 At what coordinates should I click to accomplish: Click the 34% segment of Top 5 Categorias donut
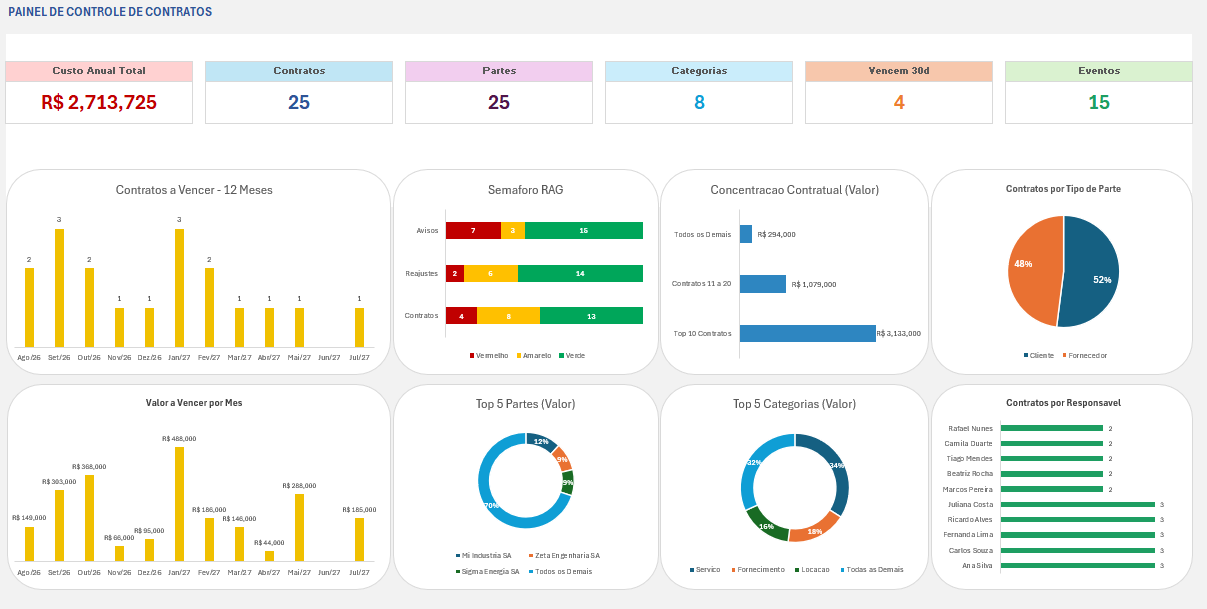tap(835, 467)
